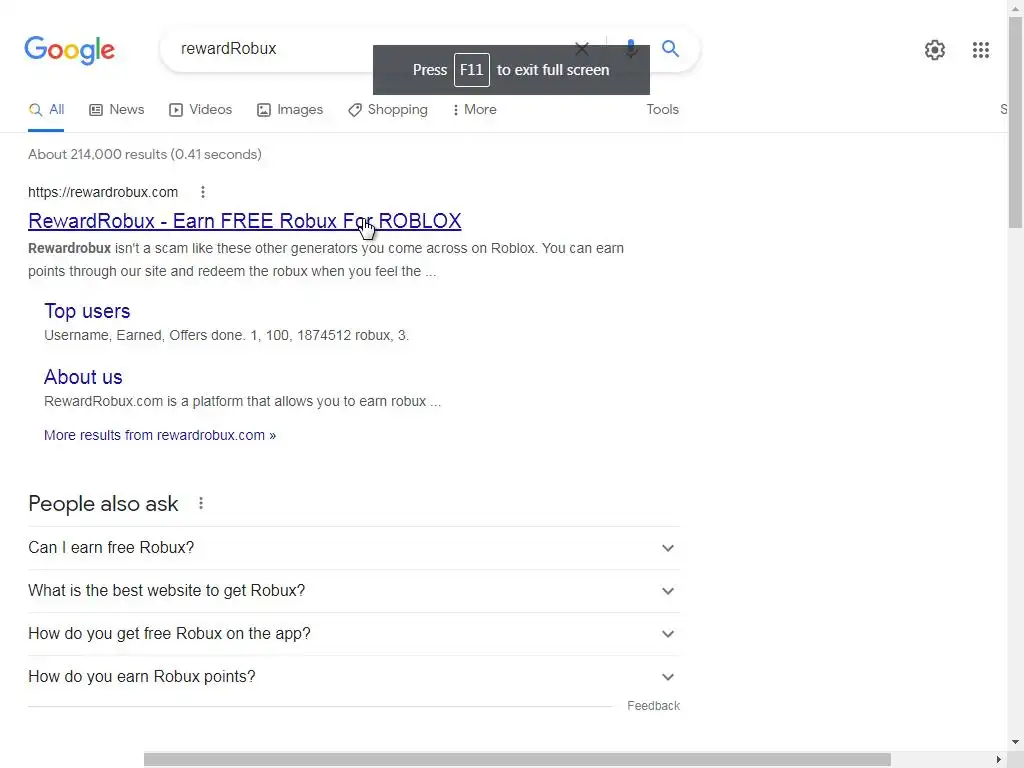This screenshot has height=768, width=1024.
Task: Switch to the Images tab
Action: click(290, 110)
